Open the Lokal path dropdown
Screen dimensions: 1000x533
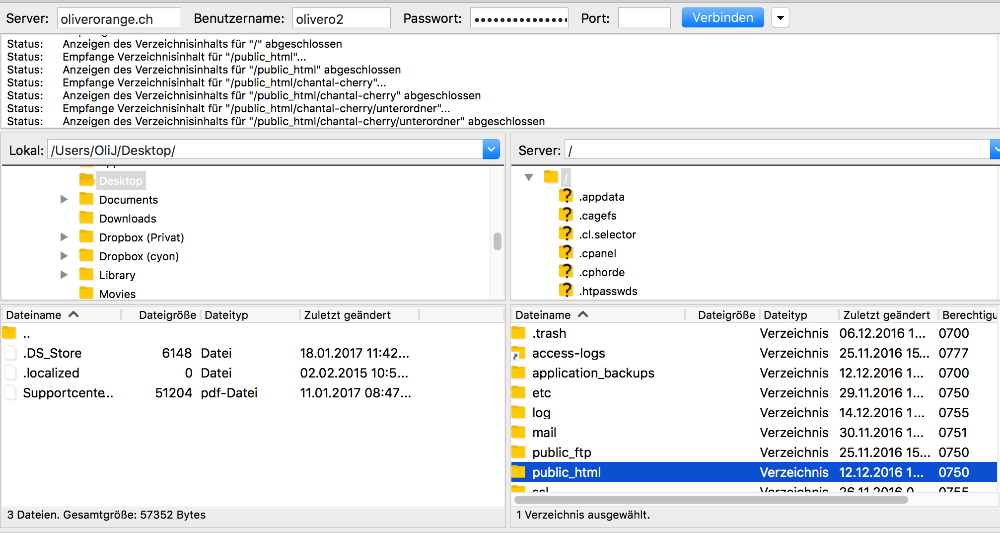[x=490, y=150]
